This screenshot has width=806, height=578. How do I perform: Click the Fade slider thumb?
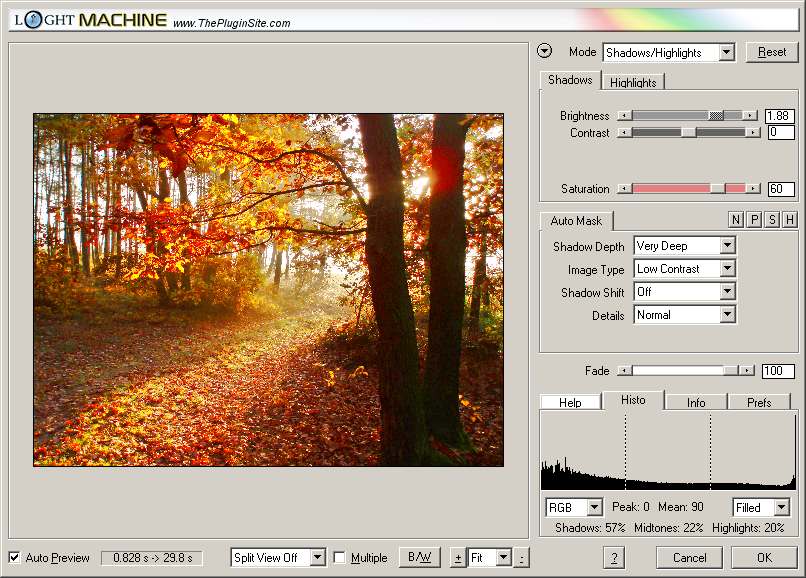(x=730, y=370)
